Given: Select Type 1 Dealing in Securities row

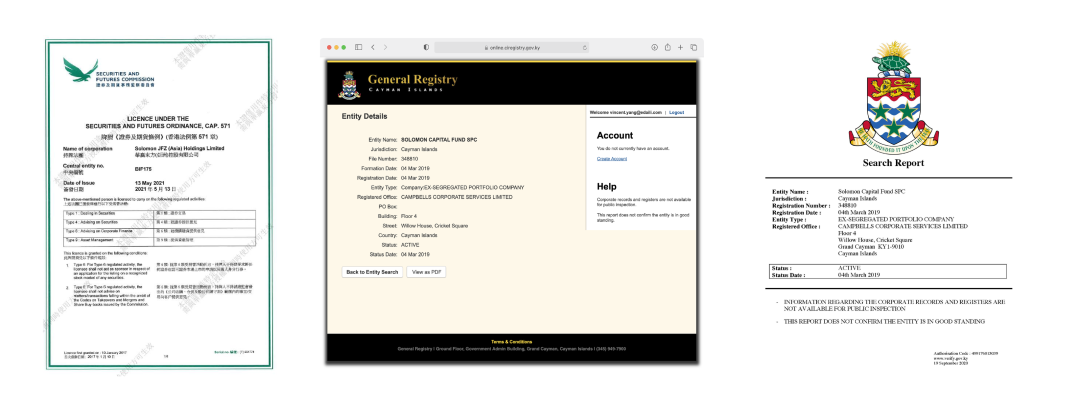Looking at the screenshot, I should coord(158,215).
